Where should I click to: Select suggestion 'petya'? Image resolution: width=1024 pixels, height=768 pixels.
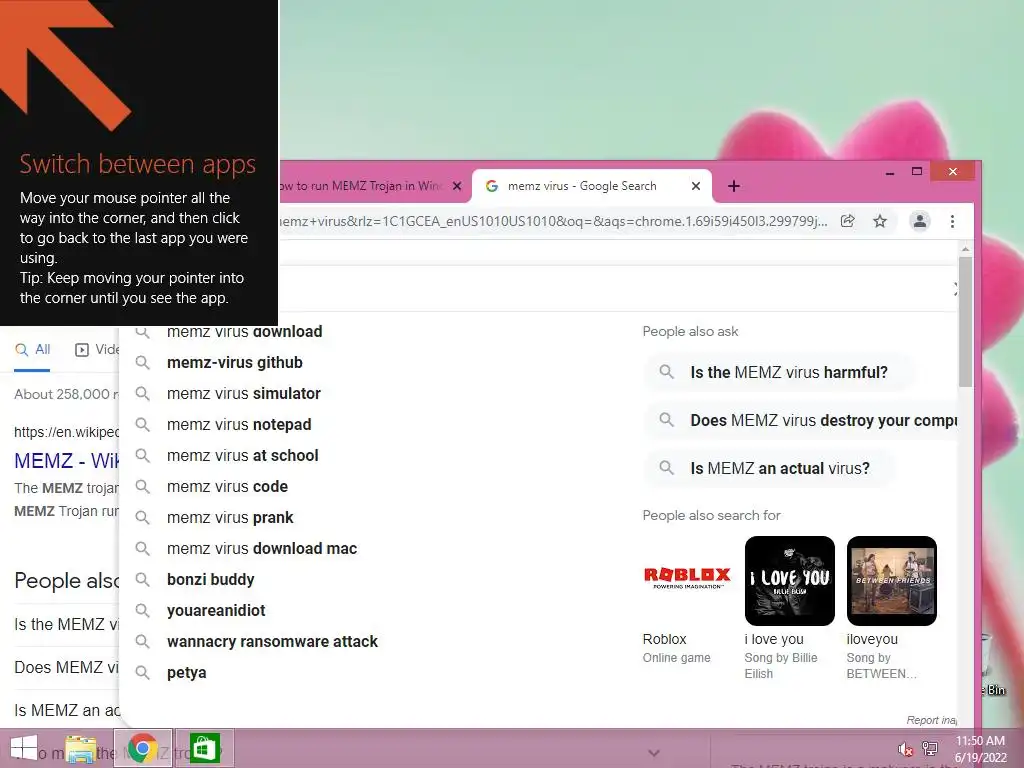click(x=186, y=673)
